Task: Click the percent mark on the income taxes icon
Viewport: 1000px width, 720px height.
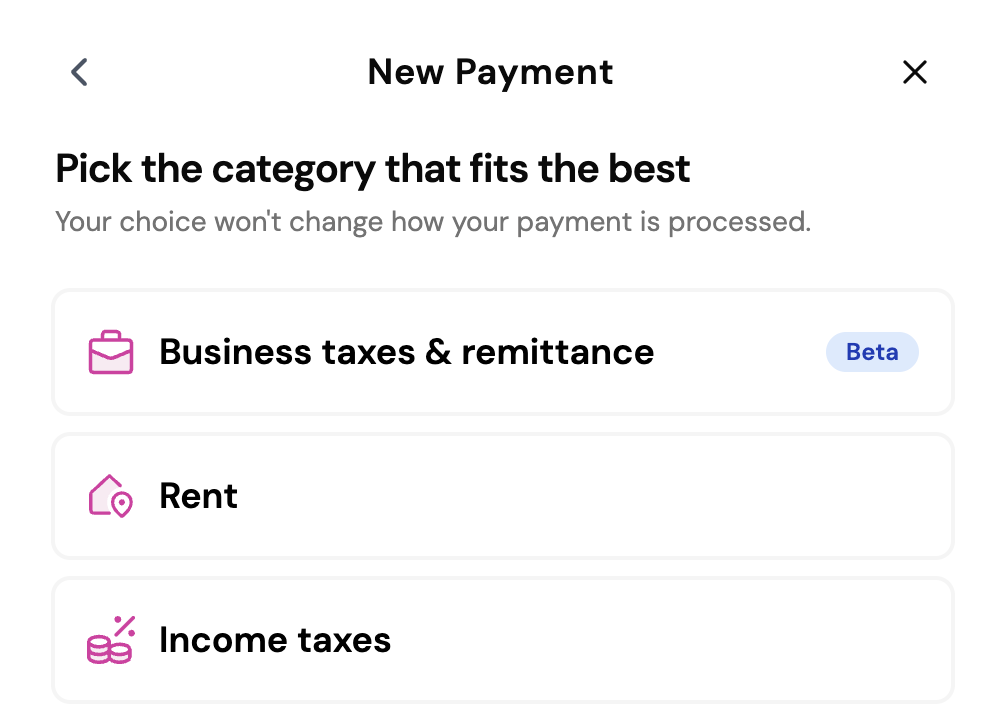Action: point(122,625)
